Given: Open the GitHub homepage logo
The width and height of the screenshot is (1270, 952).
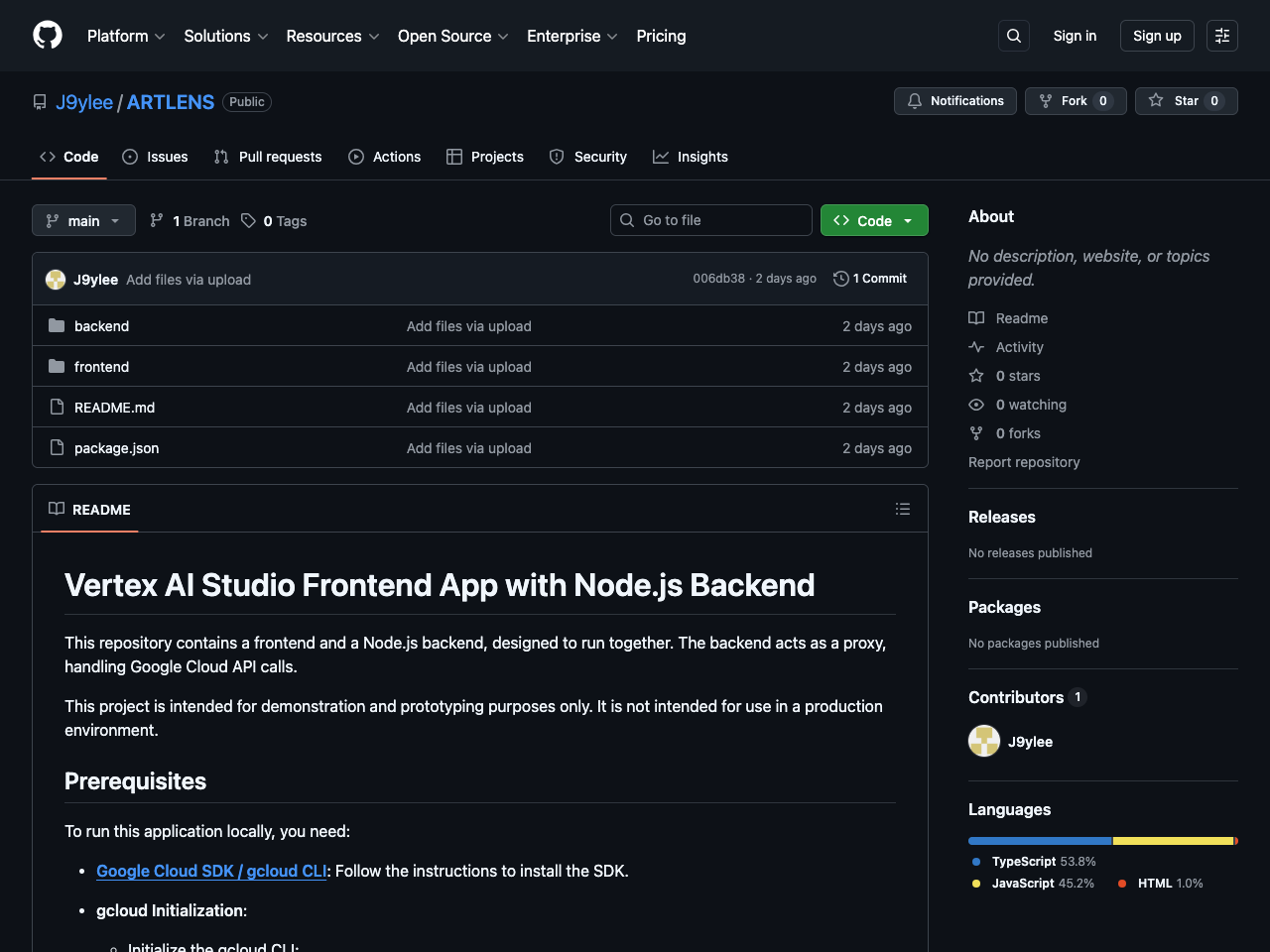Looking at the screenshot, I should click(x=48, y=36).
